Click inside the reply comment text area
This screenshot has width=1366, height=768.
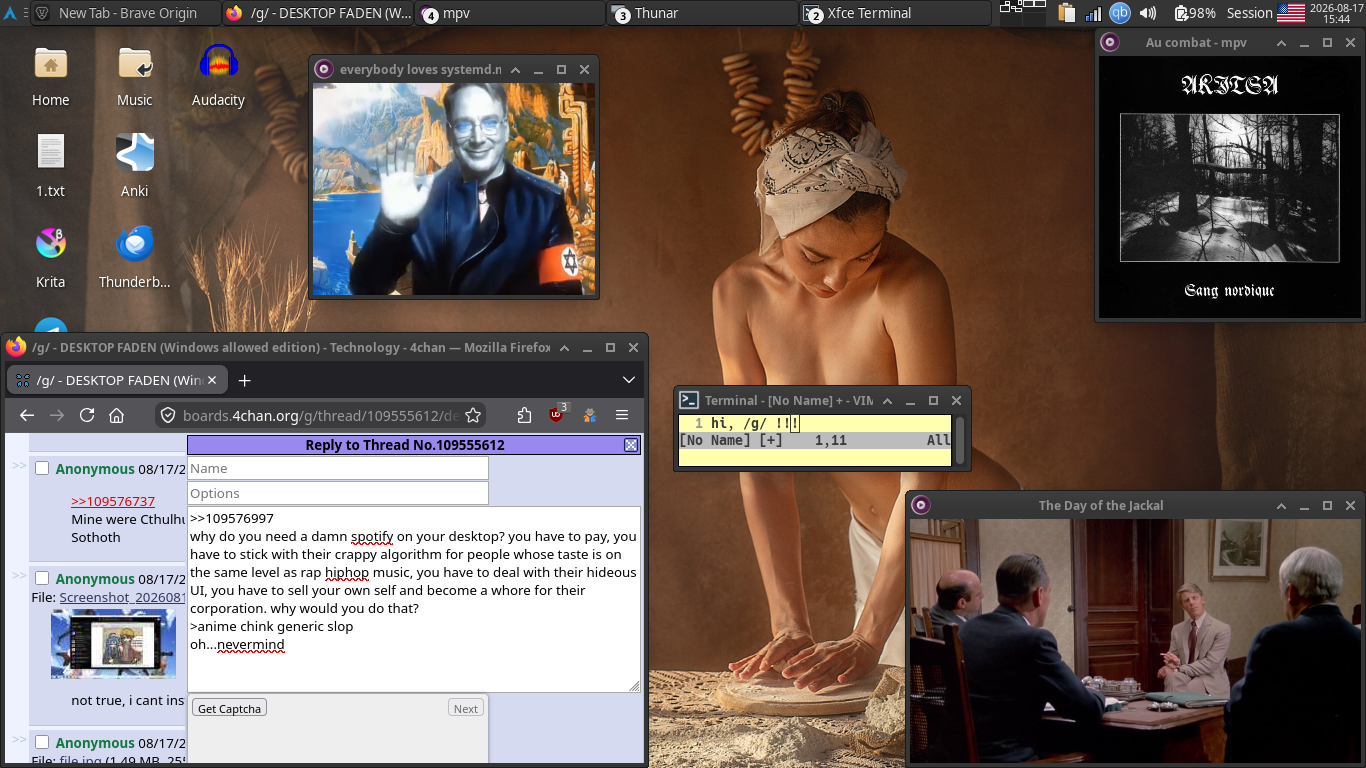coord(414,599)
